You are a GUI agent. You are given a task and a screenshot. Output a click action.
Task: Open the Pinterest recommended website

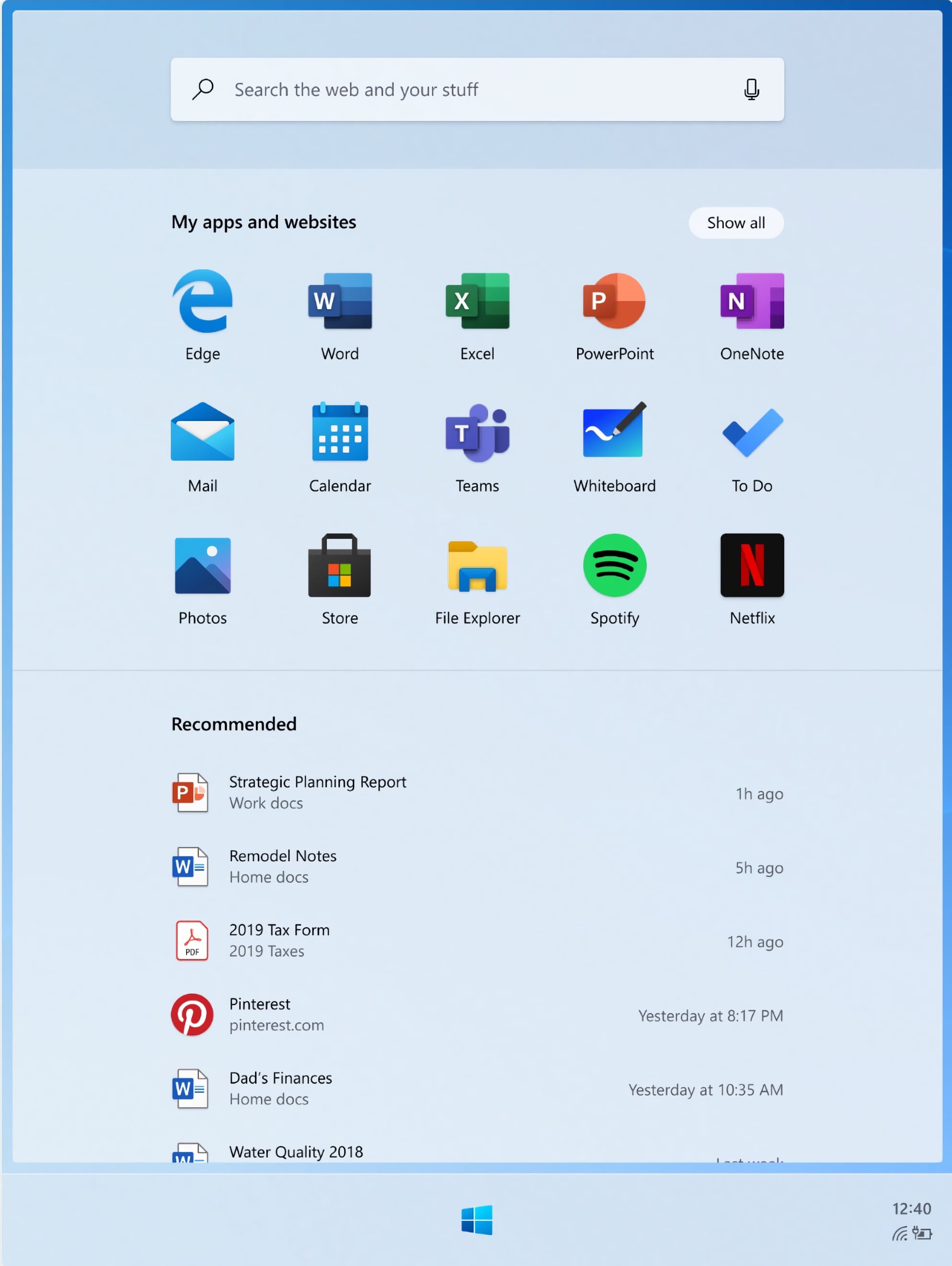tap(260, 1014)
